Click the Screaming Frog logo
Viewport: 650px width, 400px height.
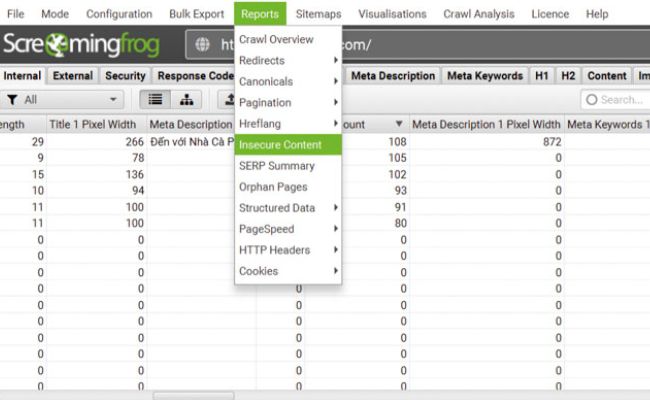pyautogui.click(x=88, y=45)
